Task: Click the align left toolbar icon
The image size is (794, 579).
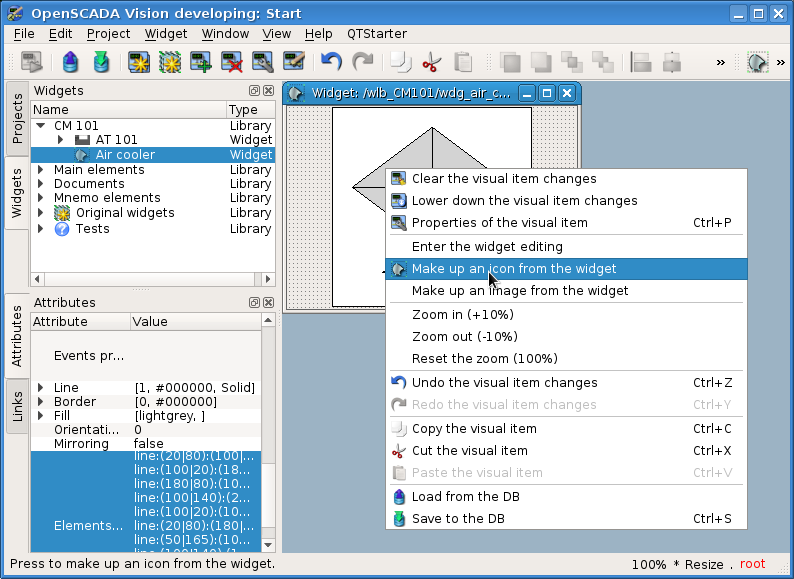Action: click(641, 62)
